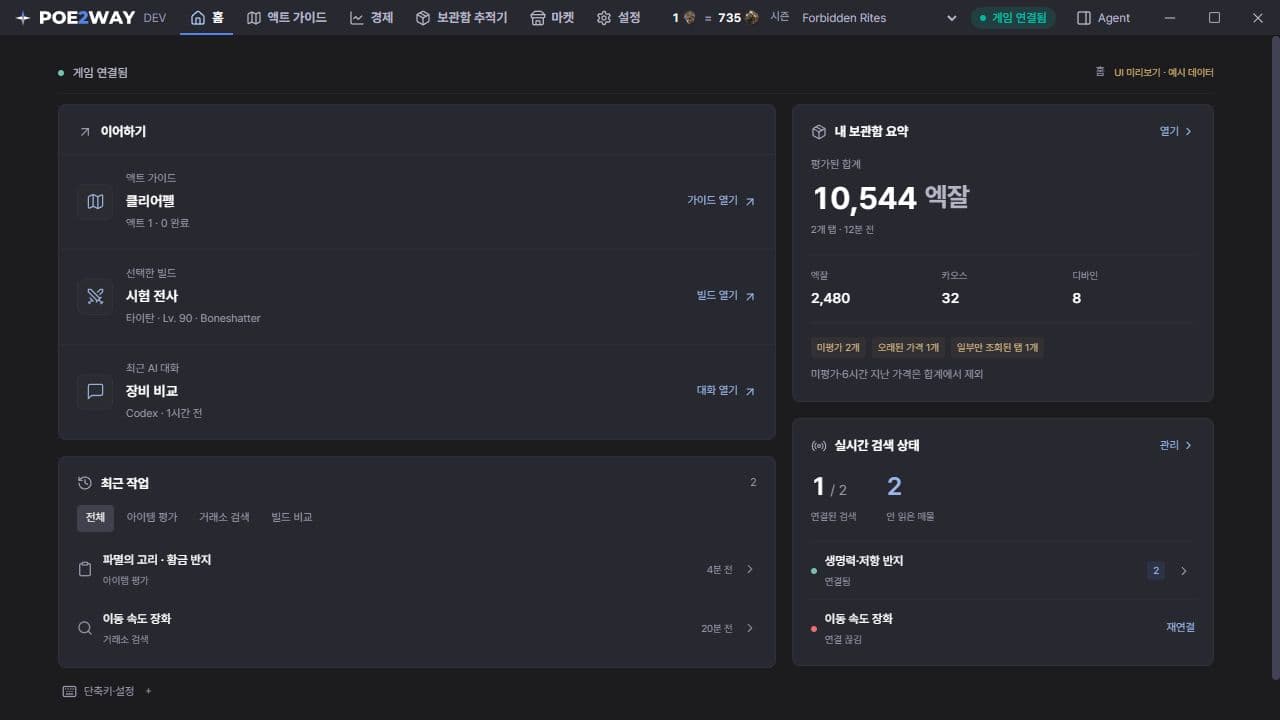The width and height of the screenshot is (1280, 720).
Task: Click the 내 보관함 요약 box icon
Action: pos(819,132)
